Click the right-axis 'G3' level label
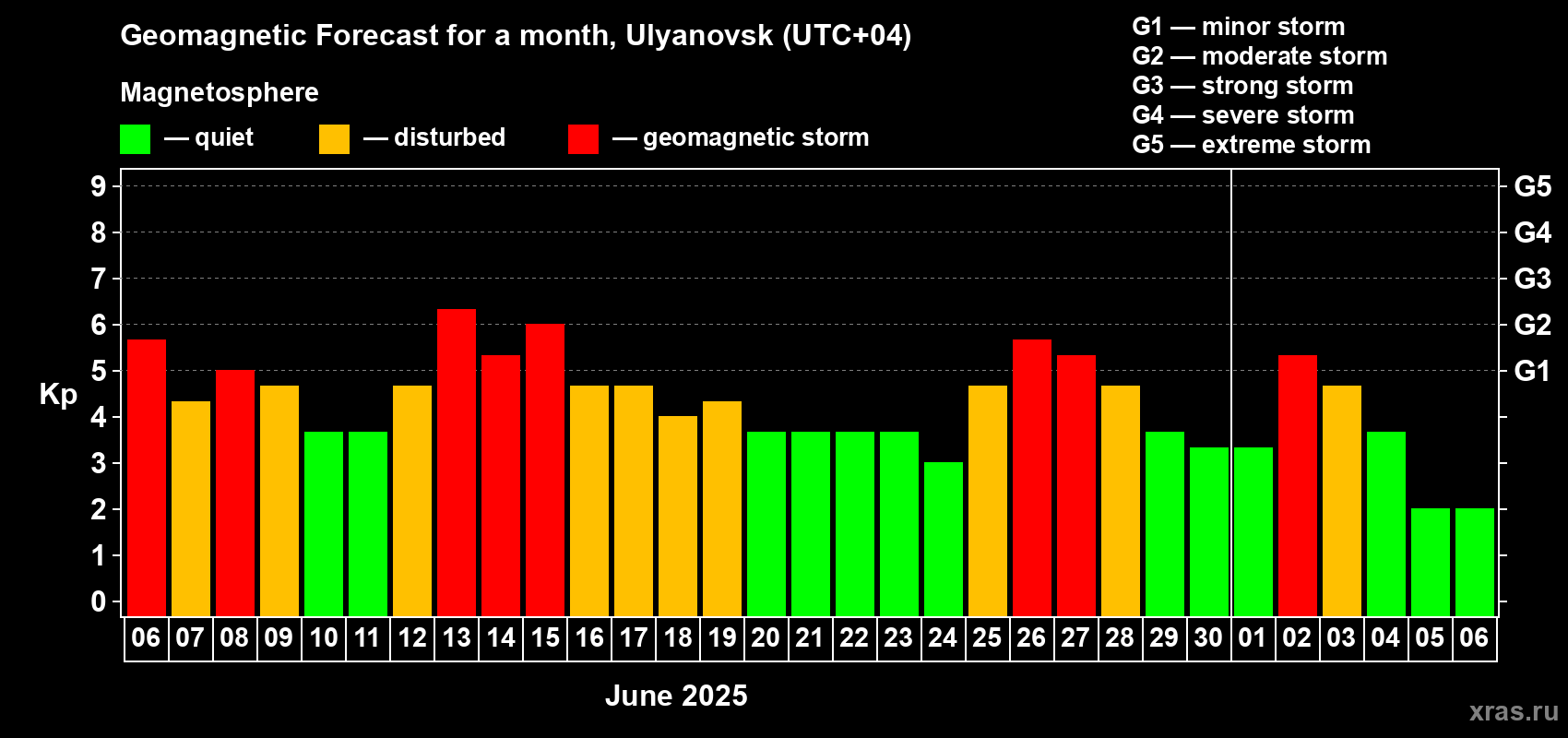Viewport: 1568px width, 738px height. [1533, 279]
